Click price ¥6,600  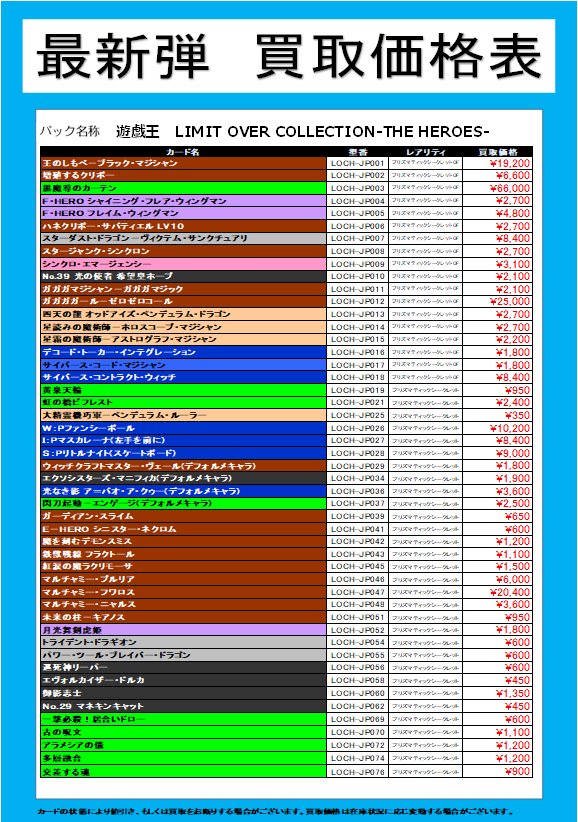[512, 176]
